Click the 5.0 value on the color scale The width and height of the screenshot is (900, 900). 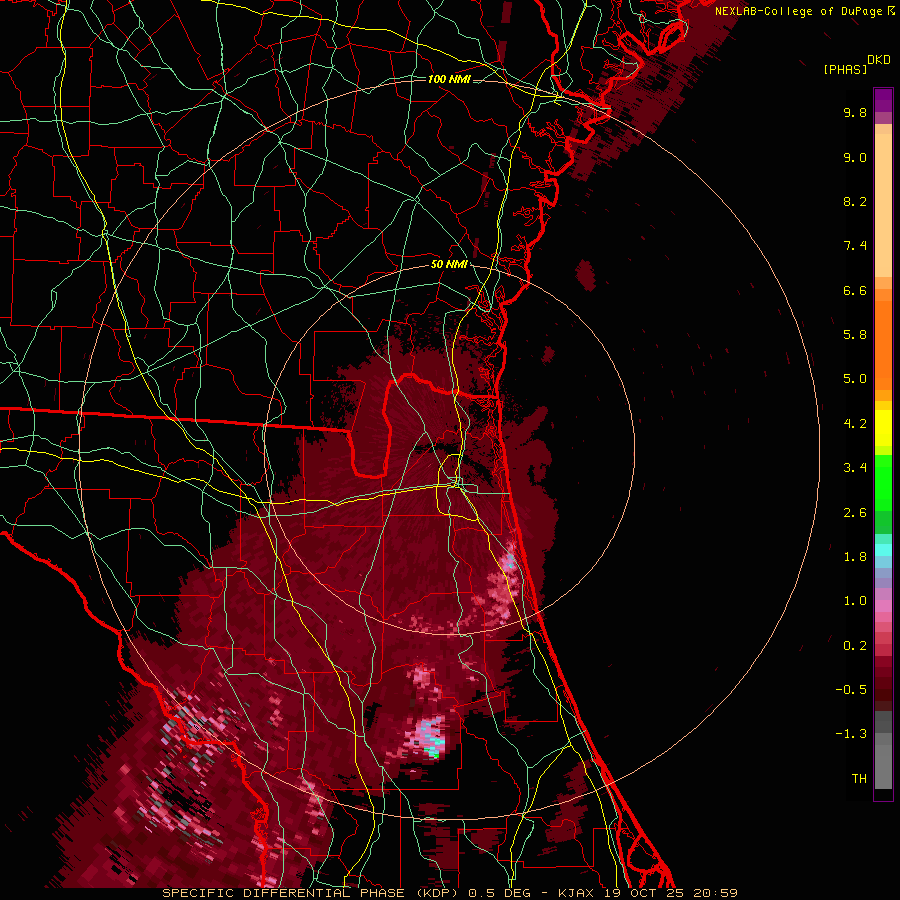(x=855, y=379)
